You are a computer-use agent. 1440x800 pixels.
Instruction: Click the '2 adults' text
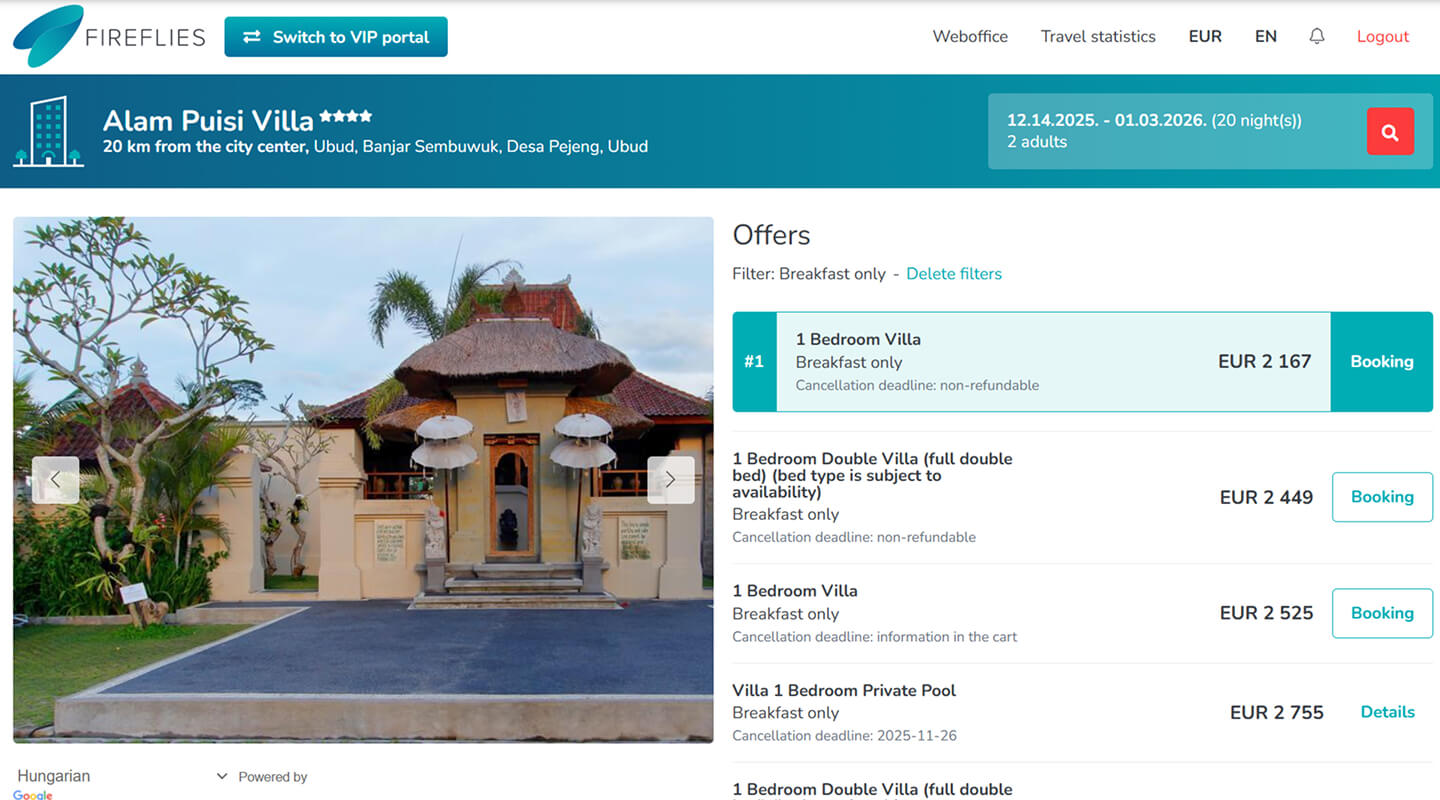(1037, 142)
